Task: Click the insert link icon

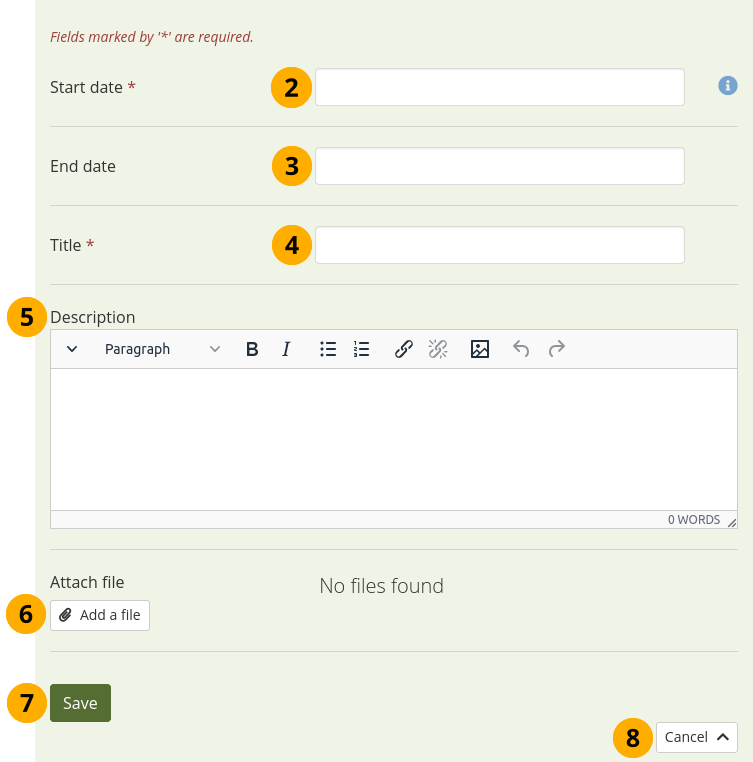Action: (404, 349)
